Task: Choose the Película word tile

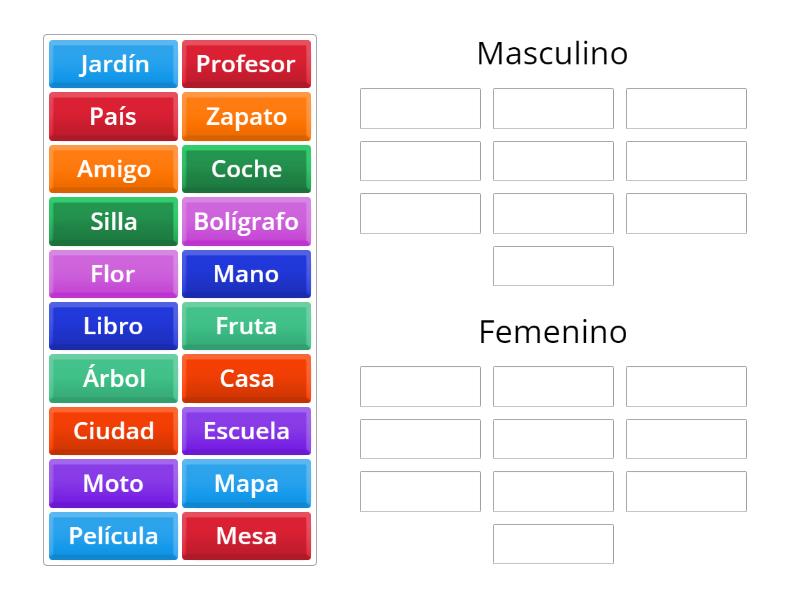Action: pyautogui.click(x=113, y=536)
